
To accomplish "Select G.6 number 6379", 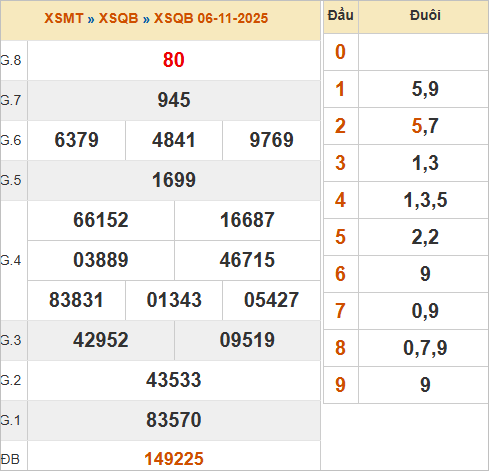I will (76, 140).
